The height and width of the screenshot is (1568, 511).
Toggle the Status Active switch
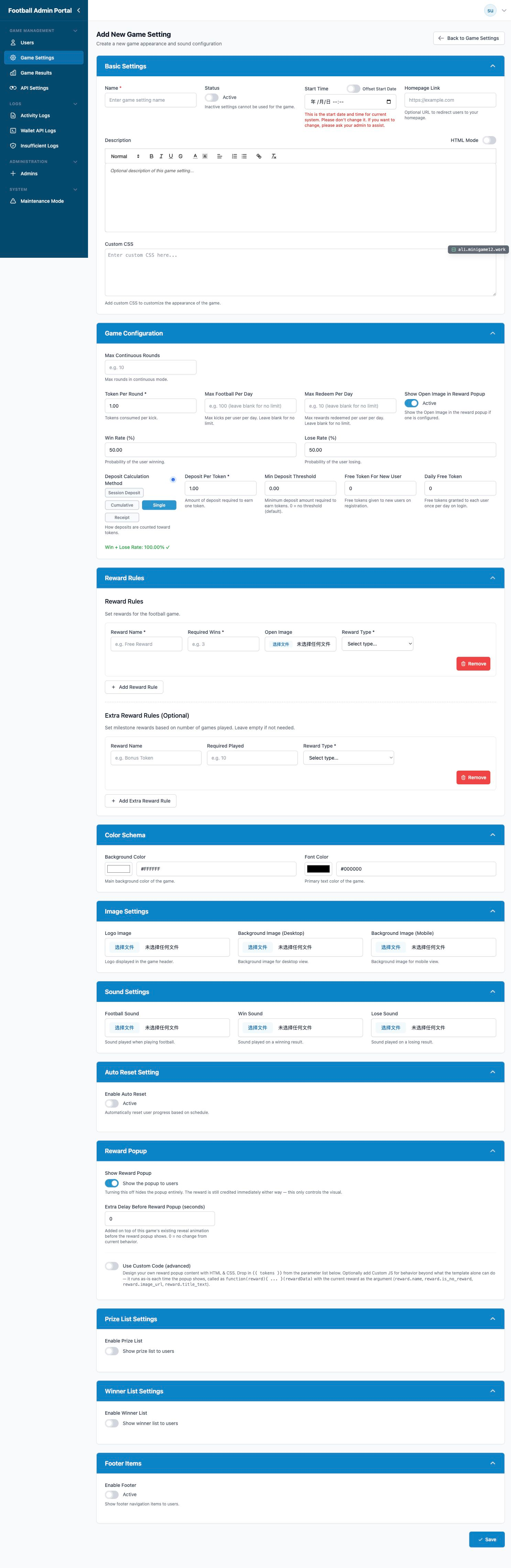211,97
